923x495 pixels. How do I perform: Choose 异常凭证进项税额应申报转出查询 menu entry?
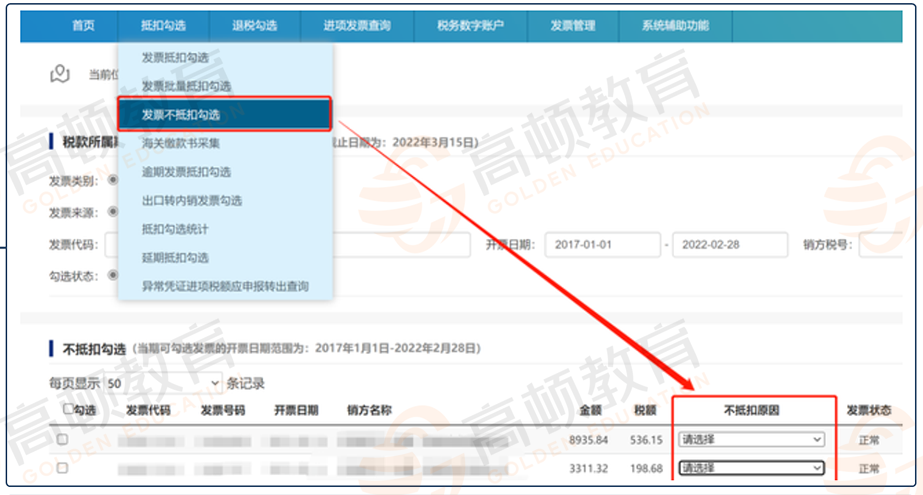click(x=225, y=286)
